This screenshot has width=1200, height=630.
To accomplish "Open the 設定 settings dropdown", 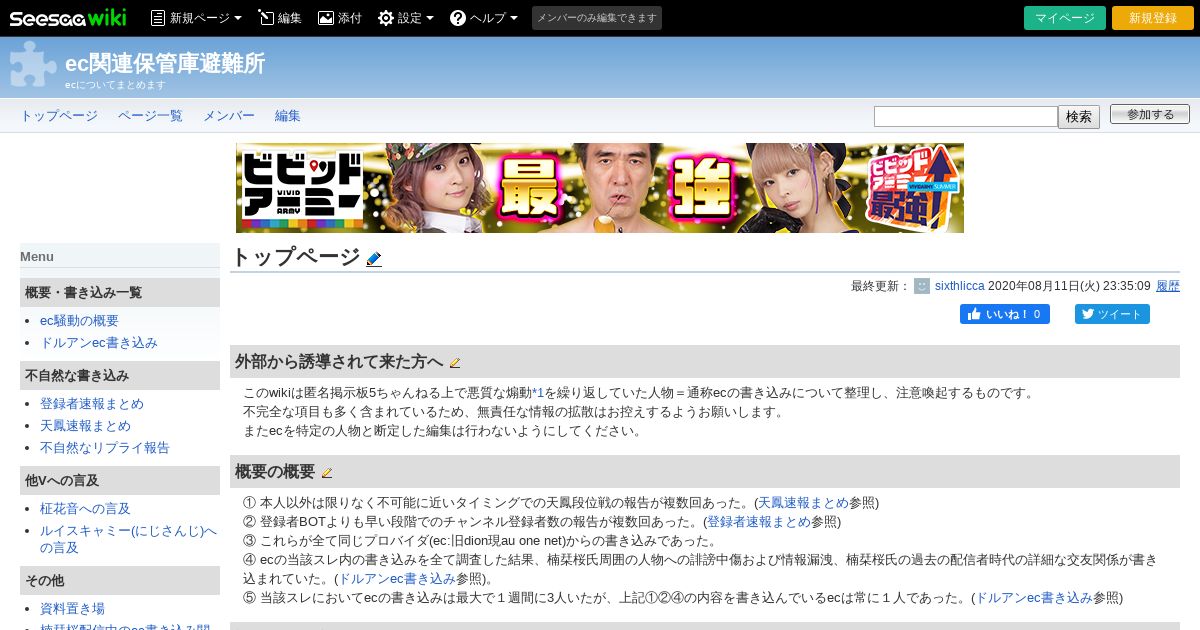I will click(x=406, y=18).
